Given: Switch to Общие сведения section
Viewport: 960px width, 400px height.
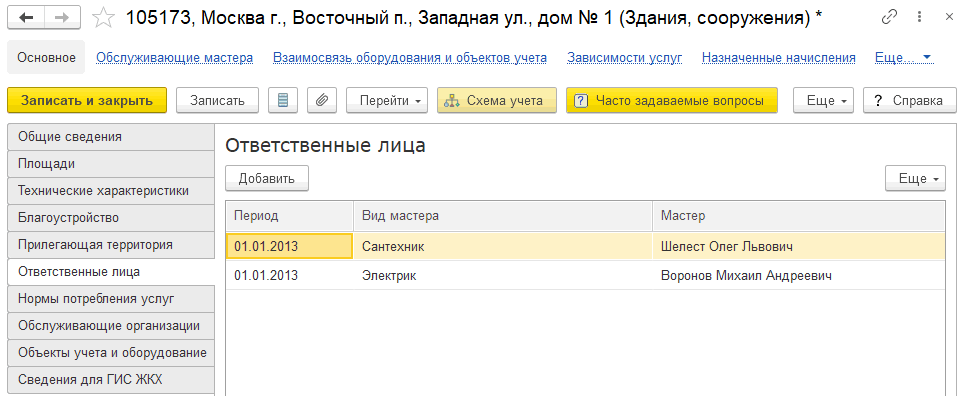Looking at the screenshot, I should point(111,137).
